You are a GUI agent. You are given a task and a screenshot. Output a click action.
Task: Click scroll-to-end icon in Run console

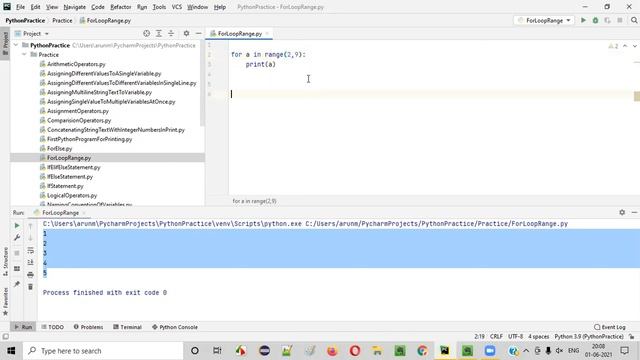click(31, 262)
